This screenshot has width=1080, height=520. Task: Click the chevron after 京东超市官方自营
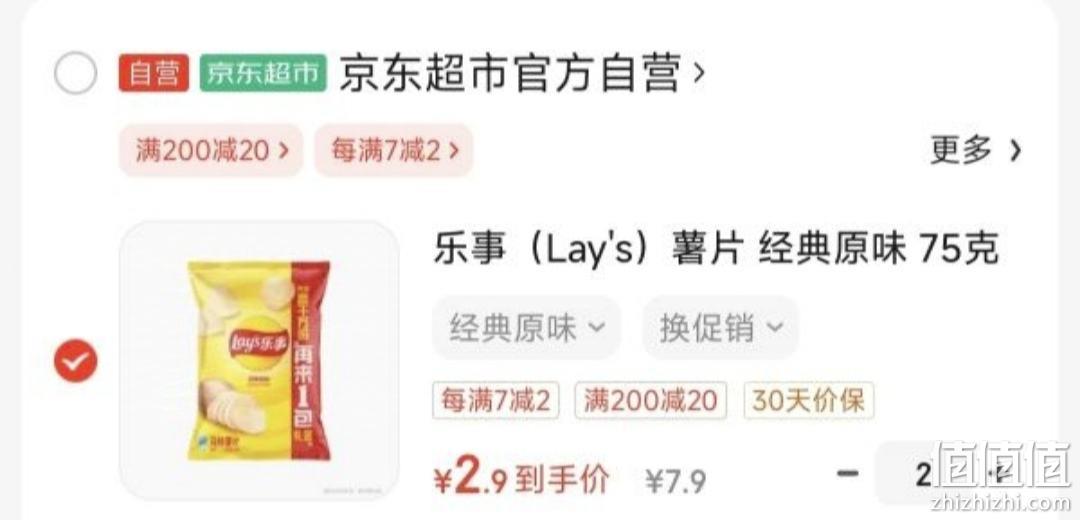coord(698,72)
